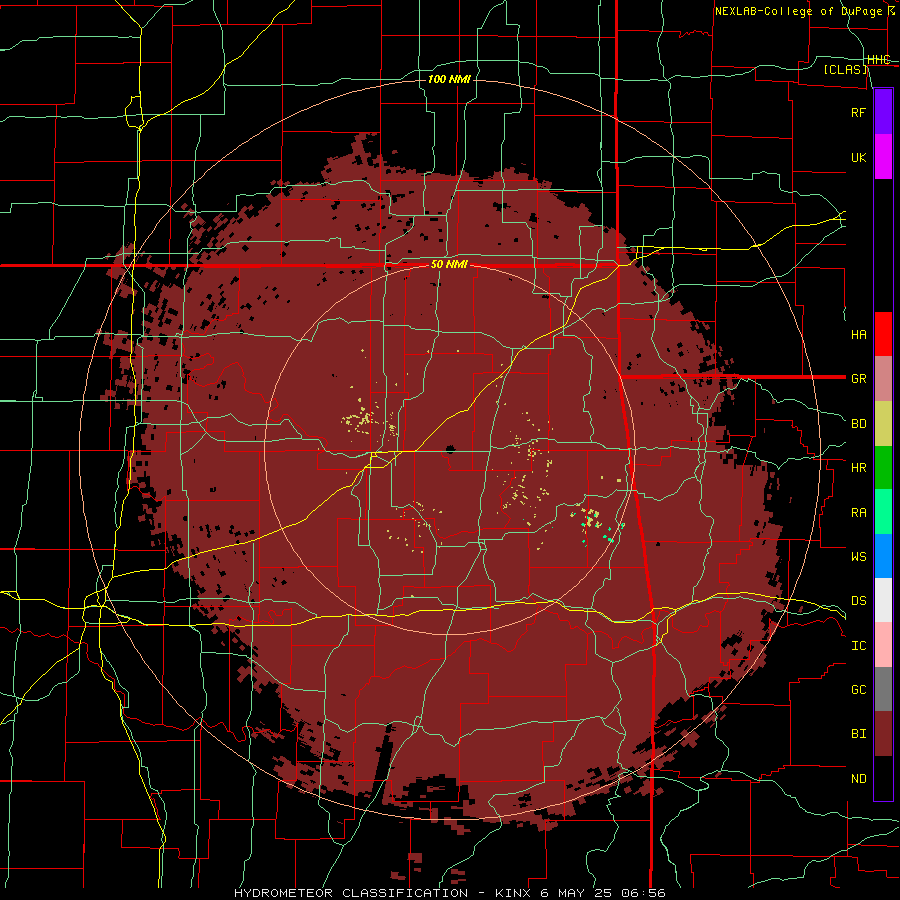Click the pinkish GR legend swatch

coord(883,379)
